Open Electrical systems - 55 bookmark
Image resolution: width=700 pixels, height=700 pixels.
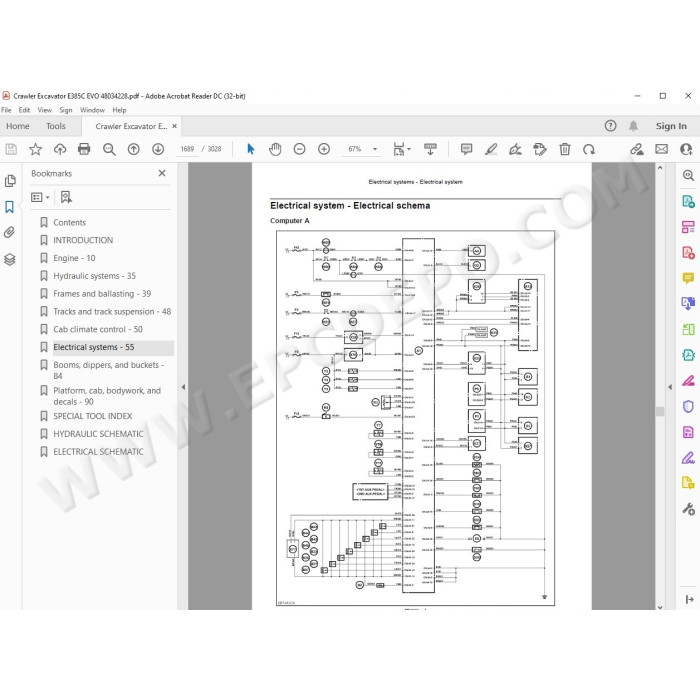coord(94,347)
